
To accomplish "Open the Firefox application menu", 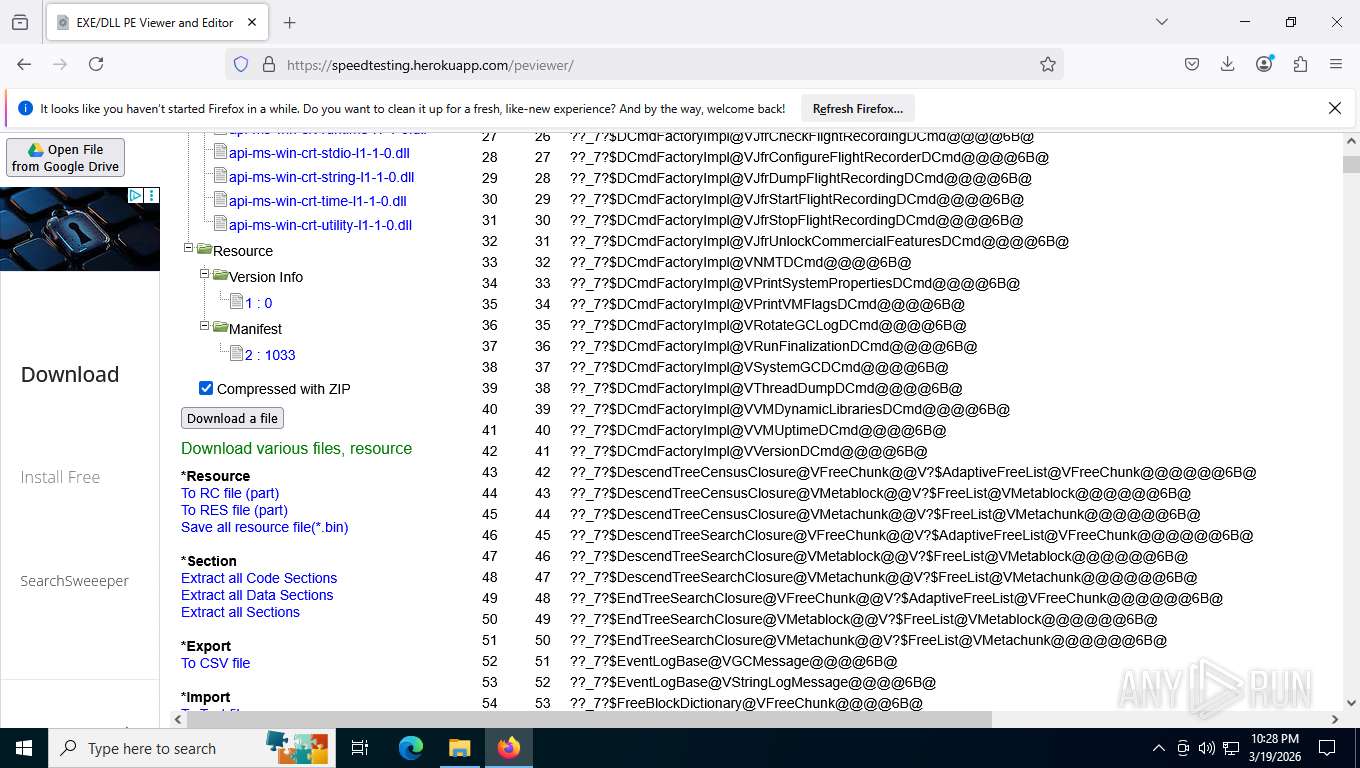I will pos(1336,64).
